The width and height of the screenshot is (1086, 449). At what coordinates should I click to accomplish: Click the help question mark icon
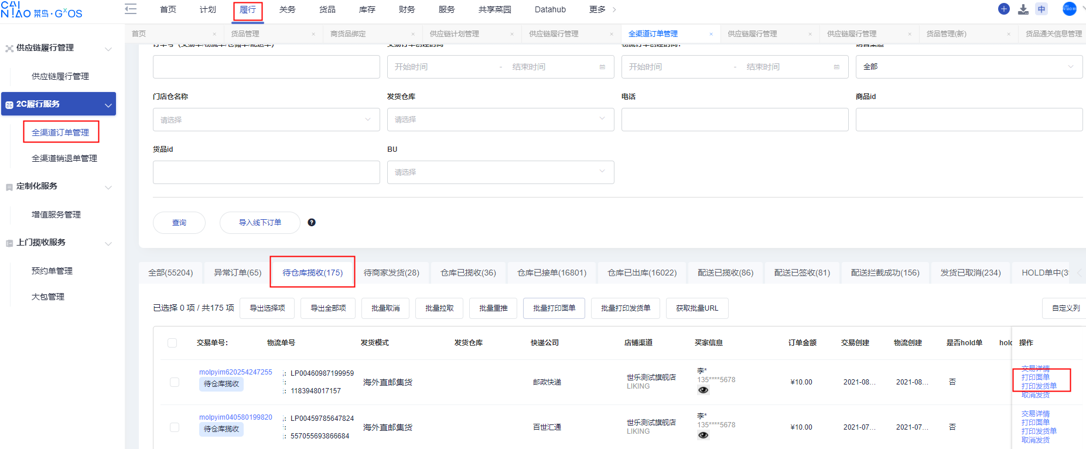[x=312, y=222]
